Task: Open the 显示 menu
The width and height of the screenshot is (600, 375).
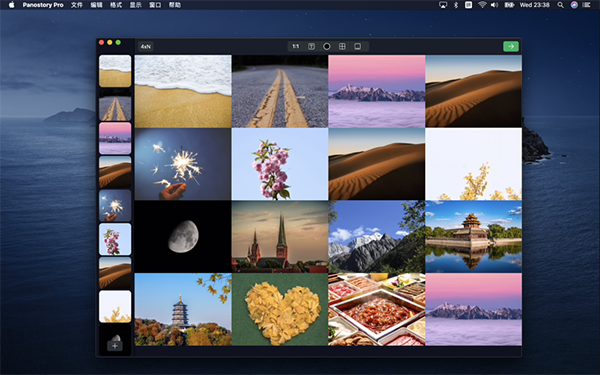Action: click(135, 5)
